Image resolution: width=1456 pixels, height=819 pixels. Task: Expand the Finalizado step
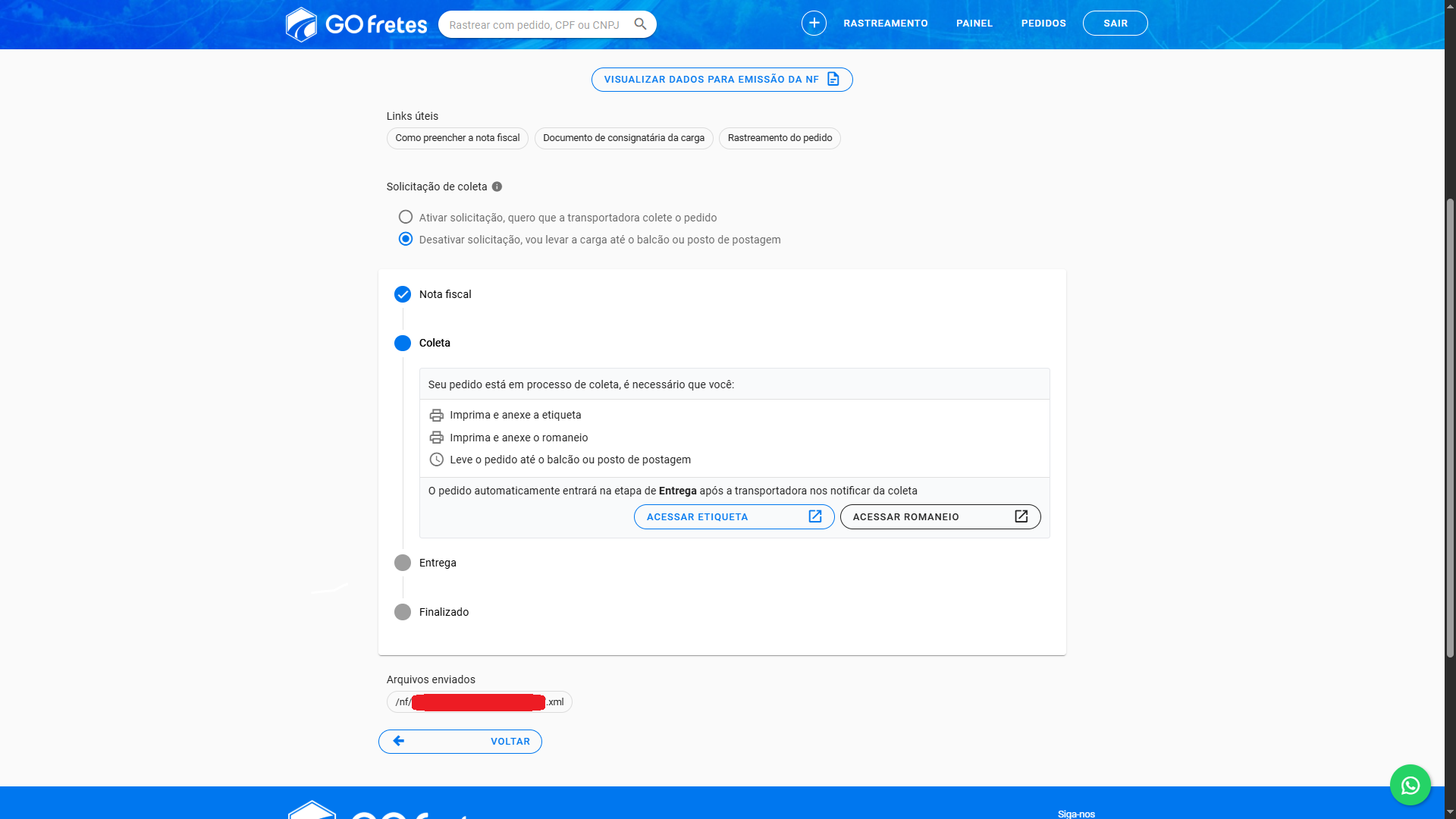[x=443, y=612]
